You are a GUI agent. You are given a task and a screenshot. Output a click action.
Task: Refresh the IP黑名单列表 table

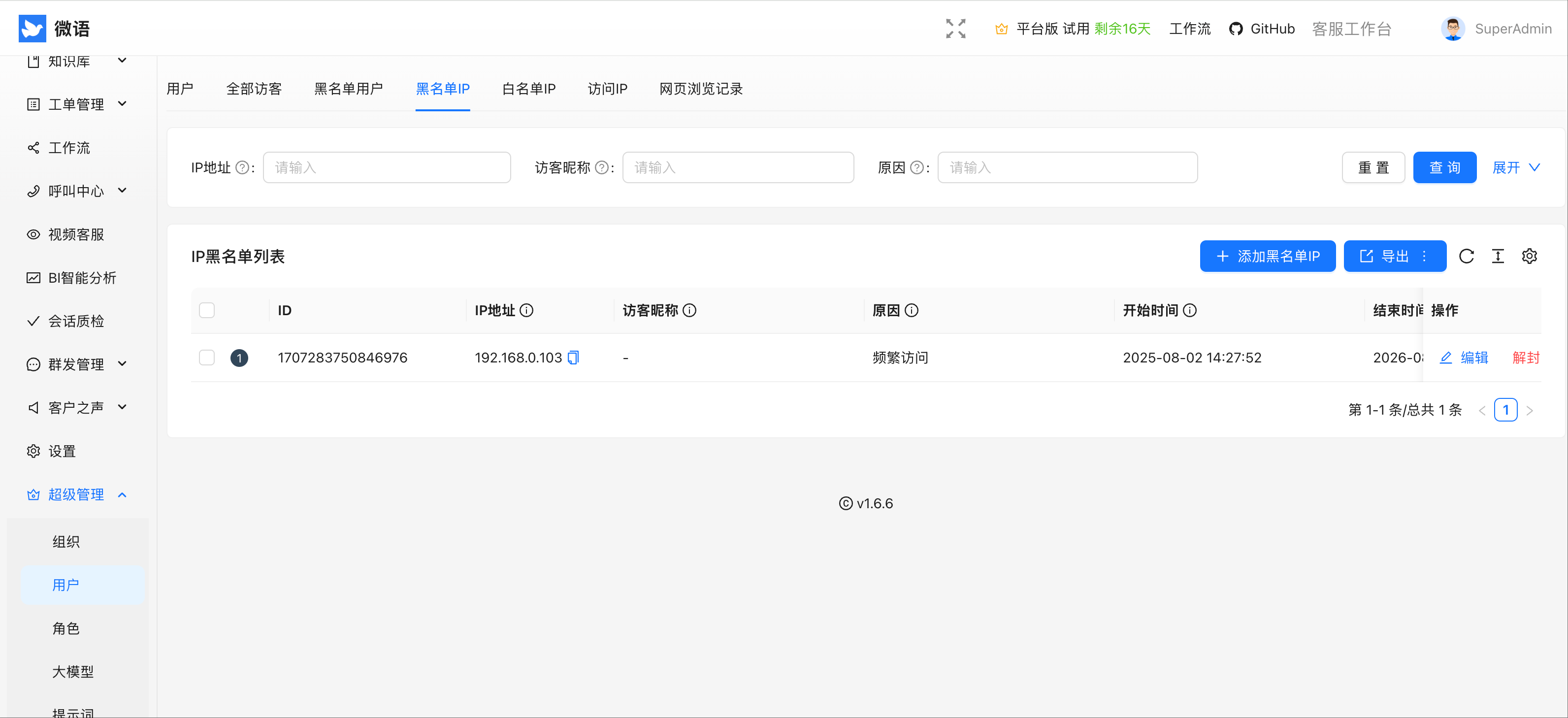point(1467,256)
